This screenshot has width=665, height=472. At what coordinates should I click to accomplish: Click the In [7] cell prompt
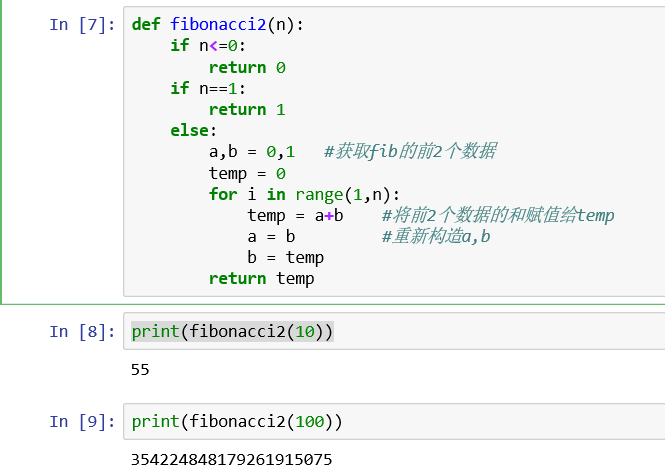point(82,24)
